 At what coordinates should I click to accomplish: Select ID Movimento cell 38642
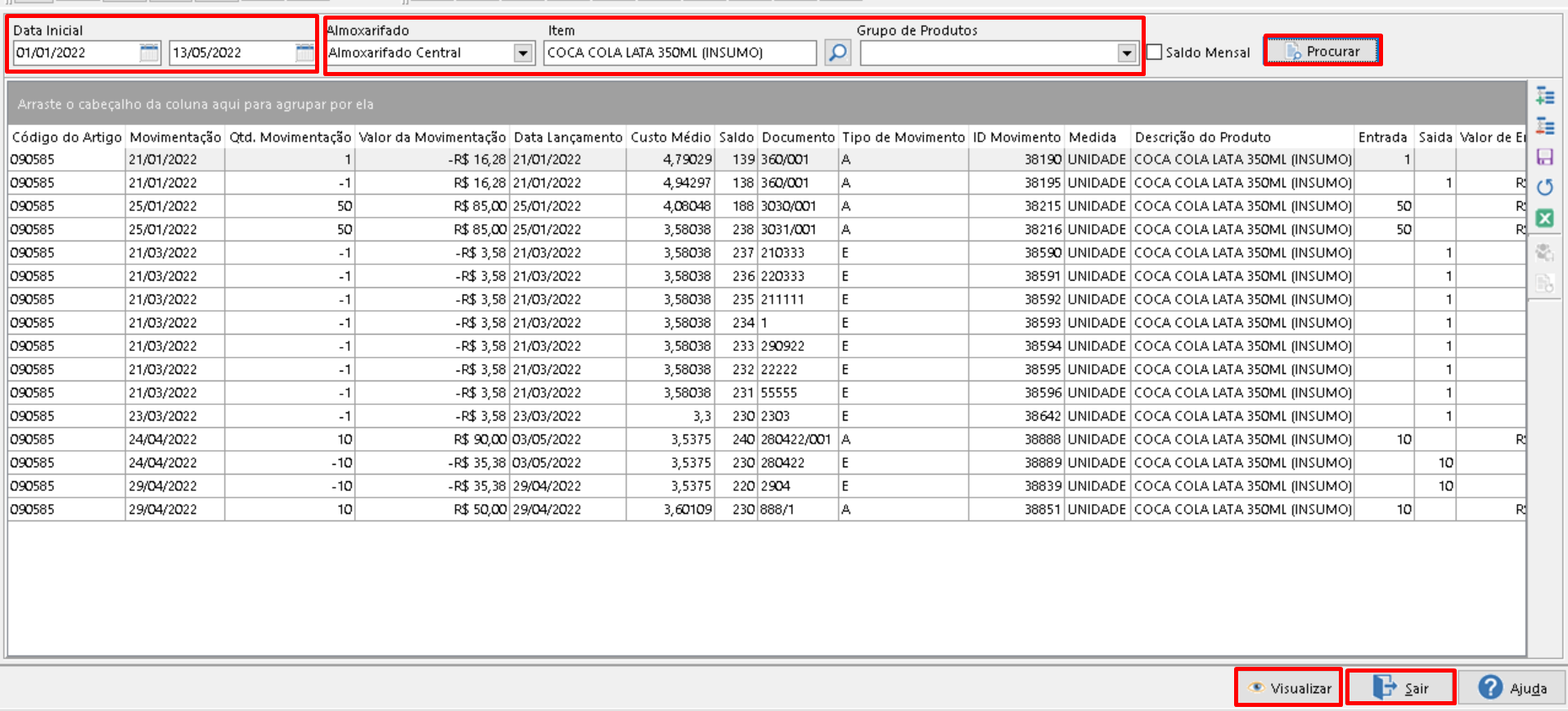pos(1016,416)
